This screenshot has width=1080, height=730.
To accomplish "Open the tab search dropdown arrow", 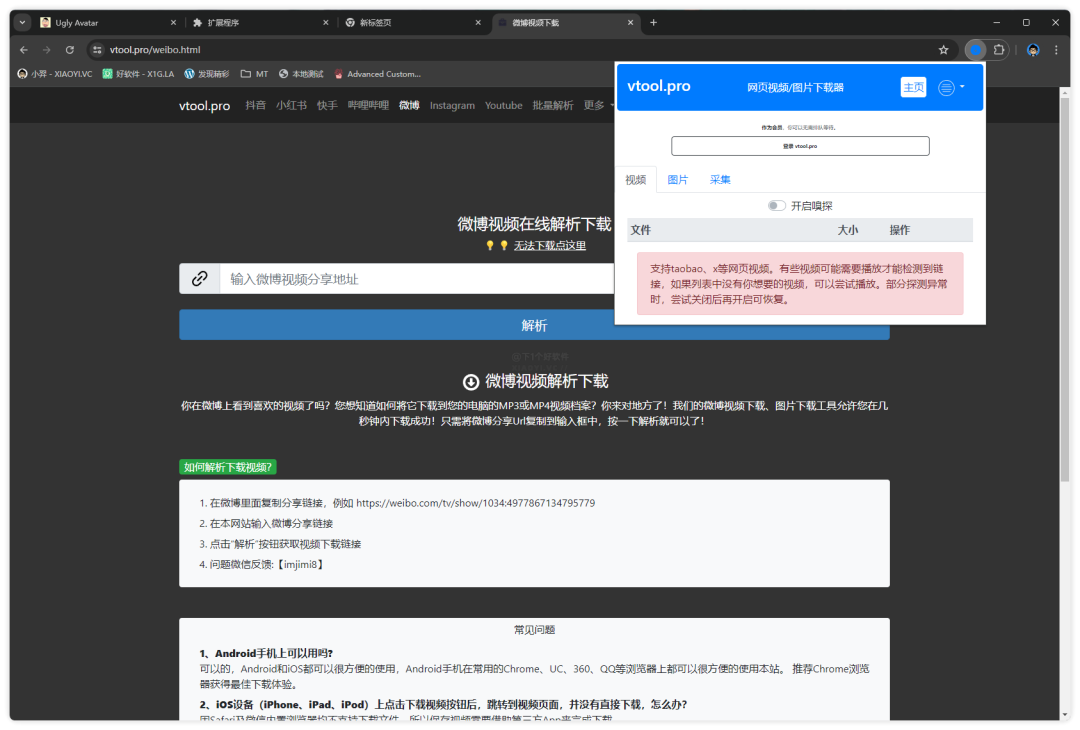I will (x=22, y=23).
